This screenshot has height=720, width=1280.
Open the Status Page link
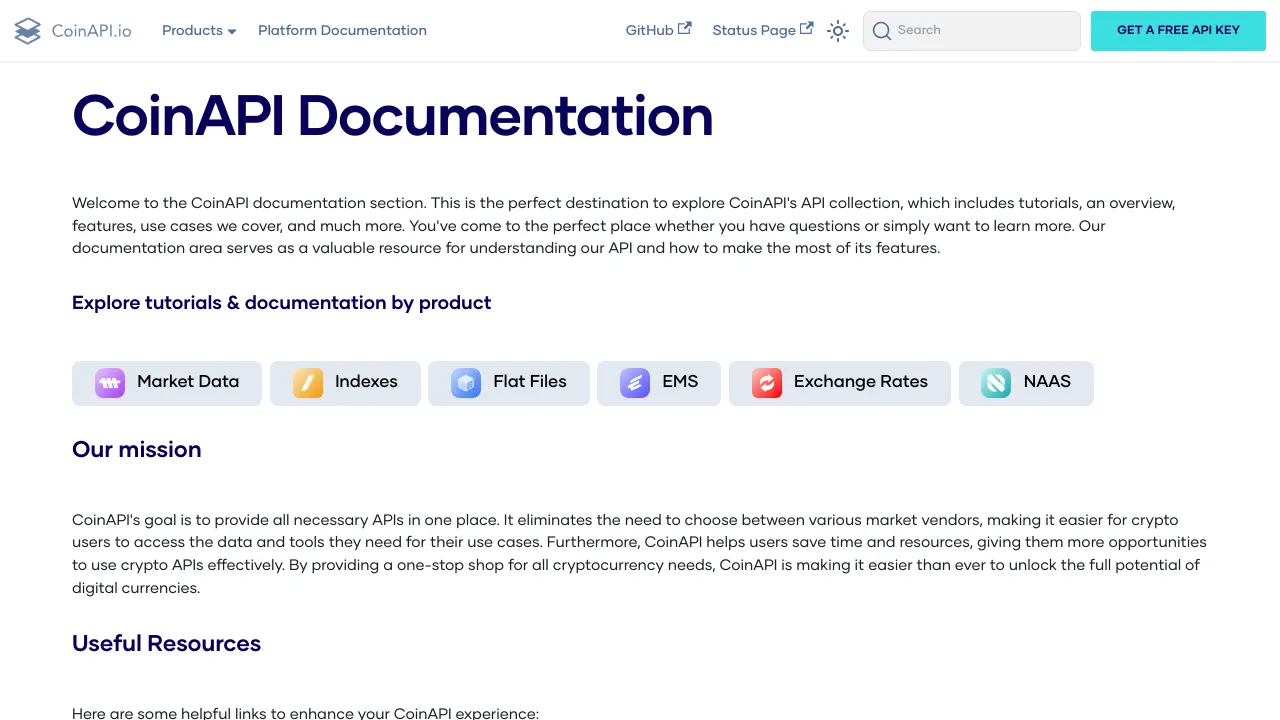(762, 31)
